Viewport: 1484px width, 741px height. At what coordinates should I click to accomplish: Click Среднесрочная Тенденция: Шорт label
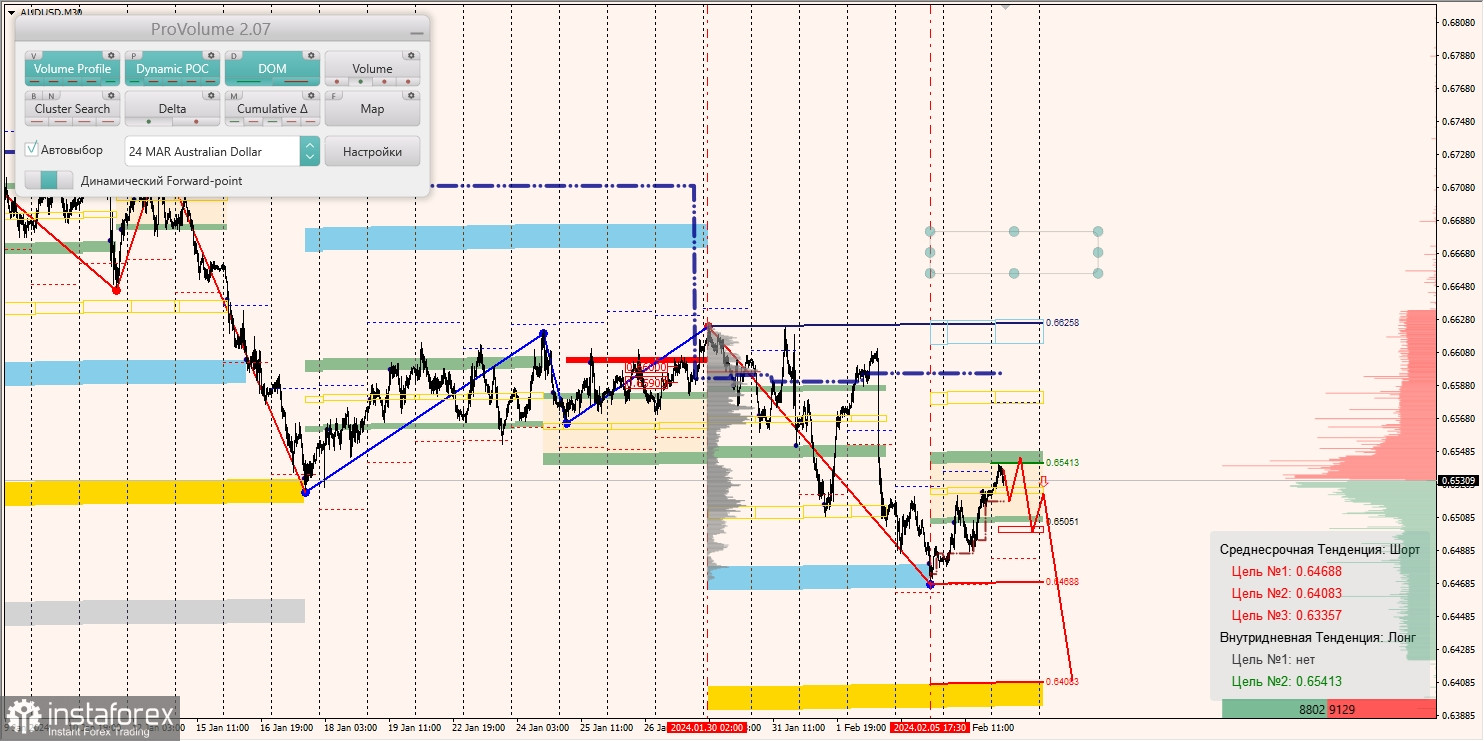(1319, 549)
